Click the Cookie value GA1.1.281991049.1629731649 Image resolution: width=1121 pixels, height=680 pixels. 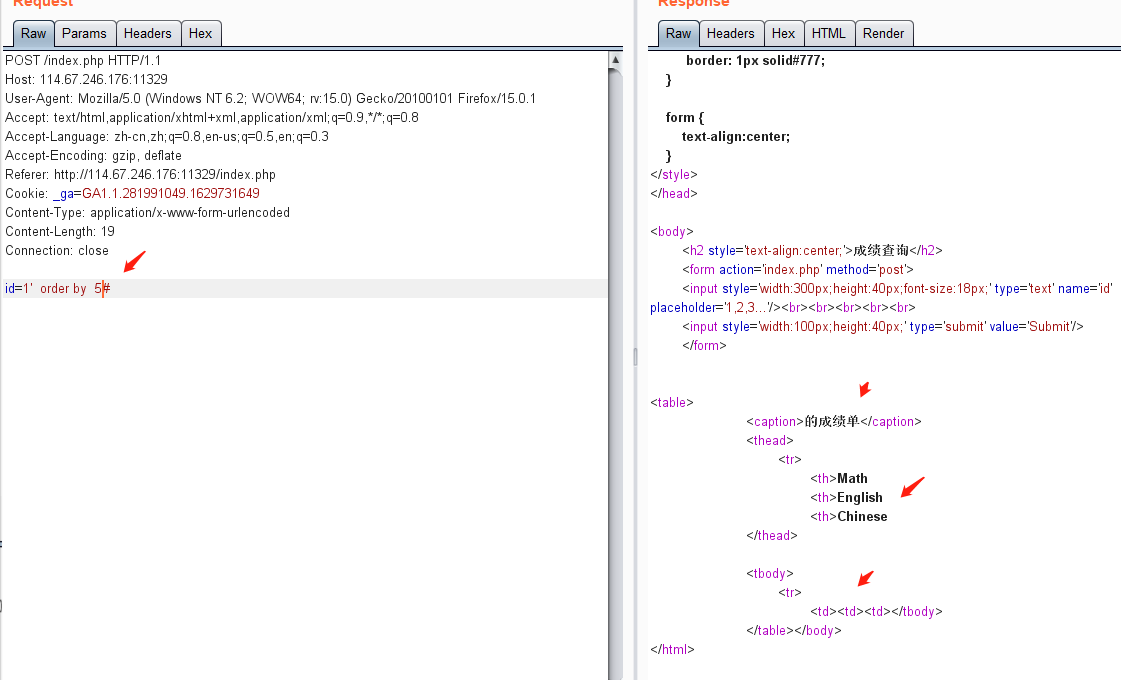coord(171,194)
